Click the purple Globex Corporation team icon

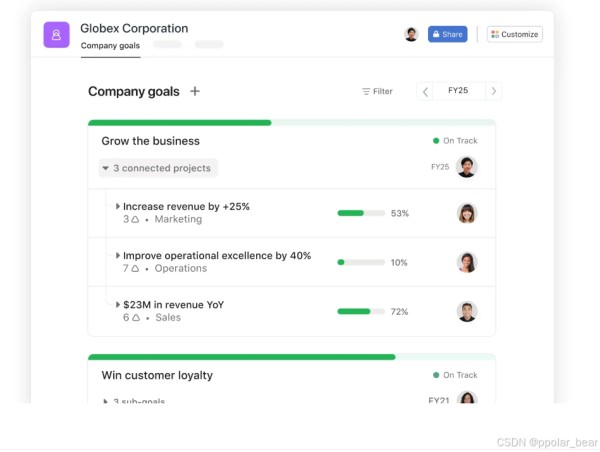tap(56, 35)
